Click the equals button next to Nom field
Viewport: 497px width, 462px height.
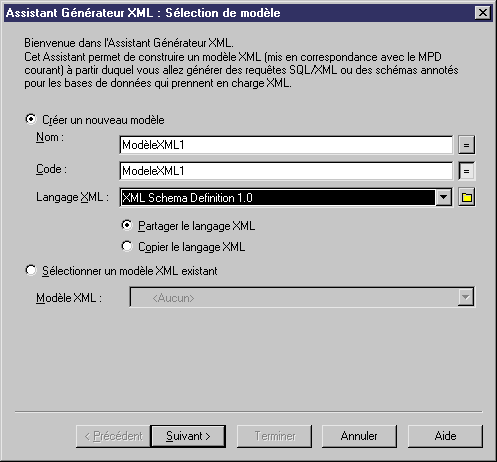466,145
